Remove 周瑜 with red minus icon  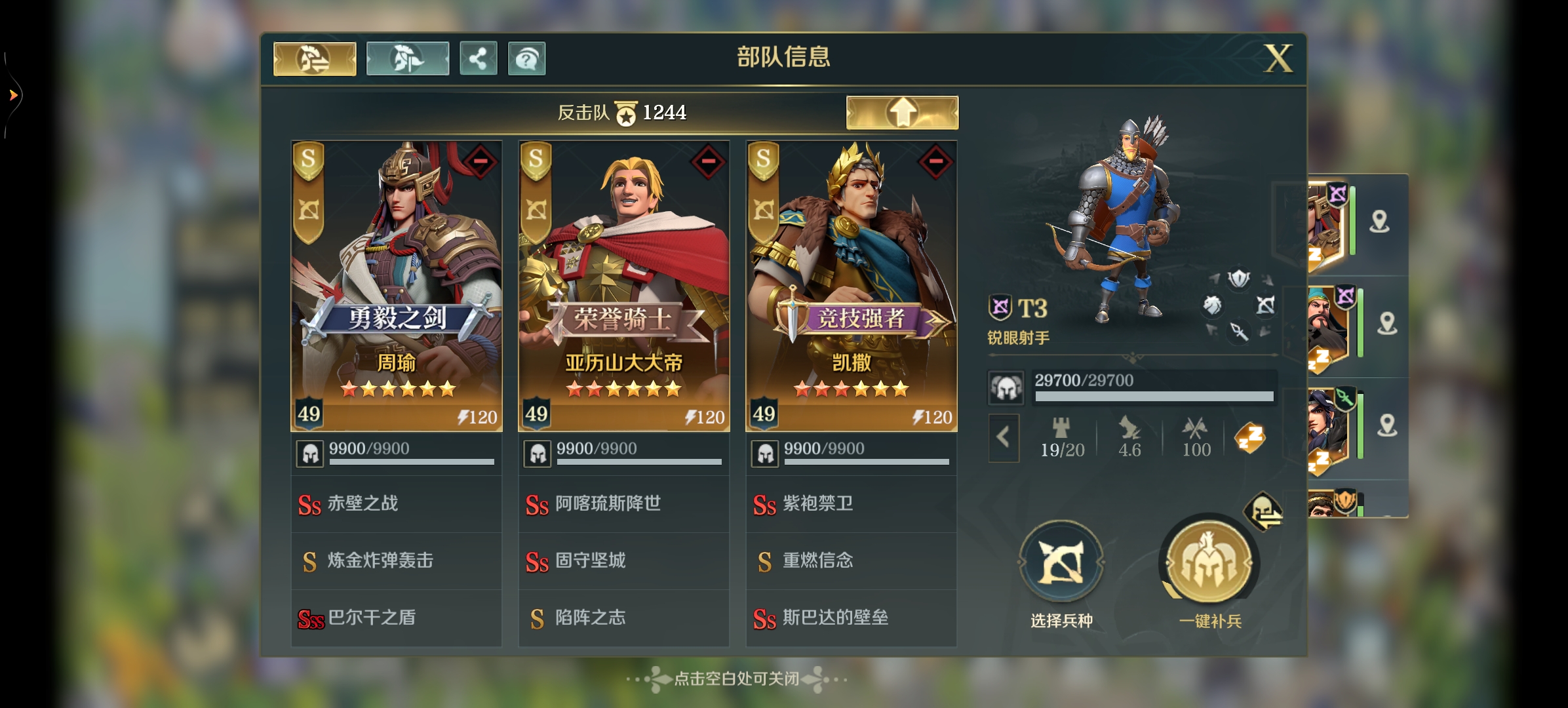coord(480,161)
